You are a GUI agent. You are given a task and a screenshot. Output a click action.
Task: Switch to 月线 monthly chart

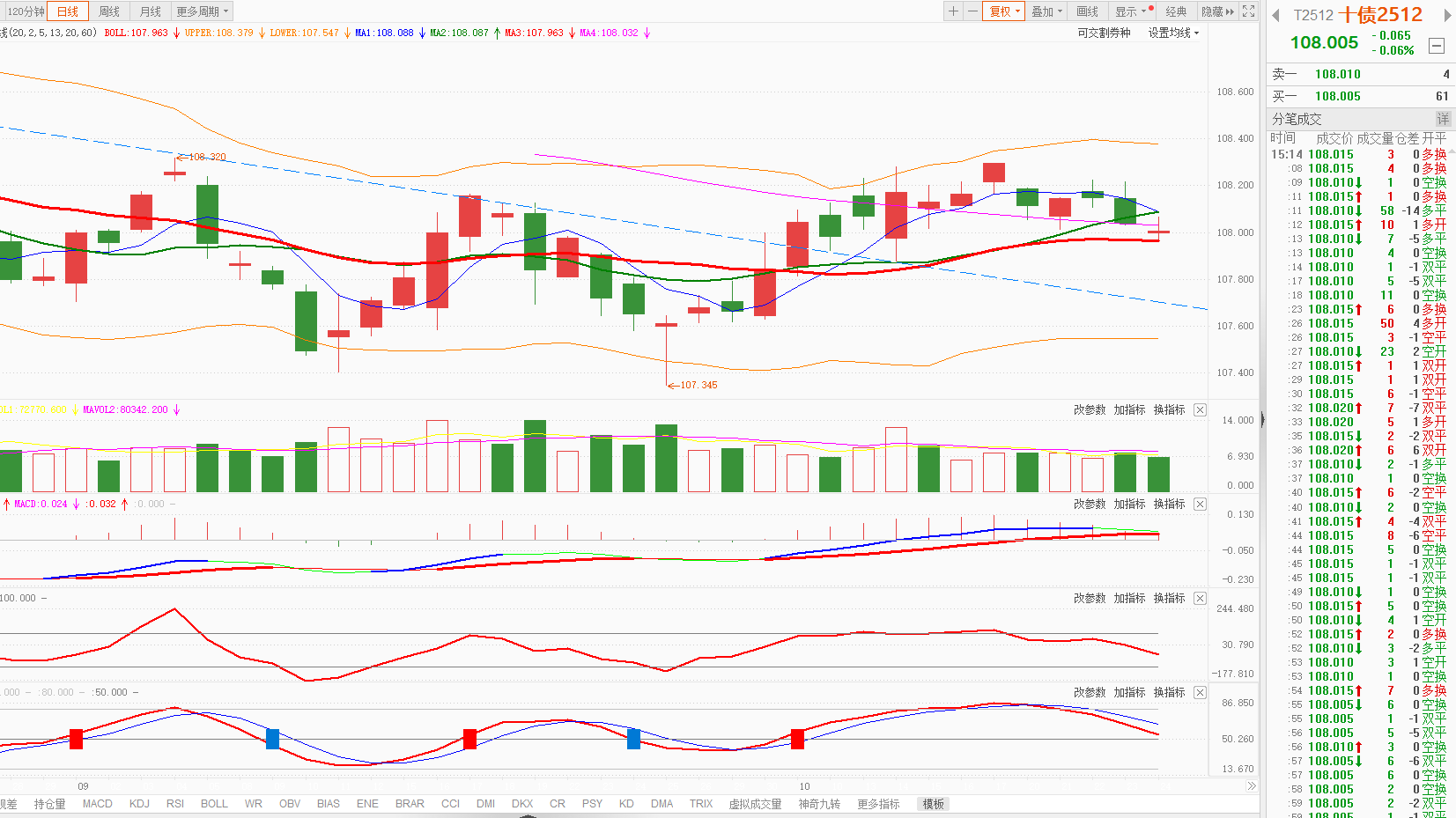click(x=151, y=11)
